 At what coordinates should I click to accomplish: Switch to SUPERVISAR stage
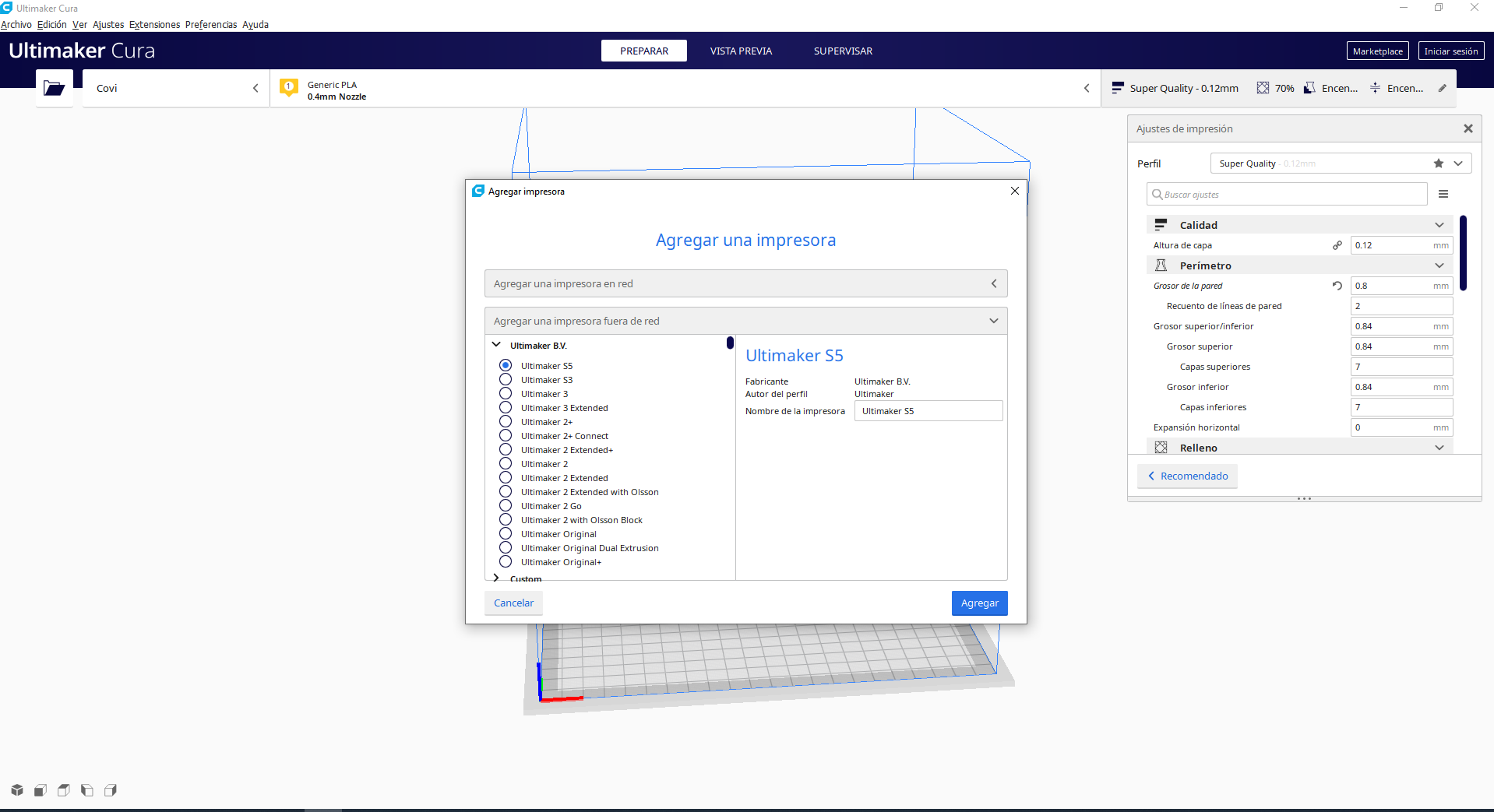[843, 51]
